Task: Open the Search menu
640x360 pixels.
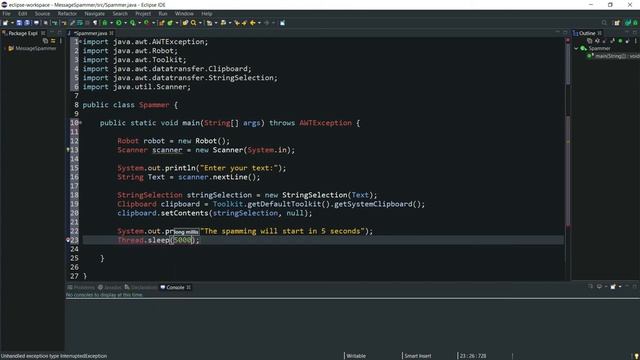Action: point(120,13)
